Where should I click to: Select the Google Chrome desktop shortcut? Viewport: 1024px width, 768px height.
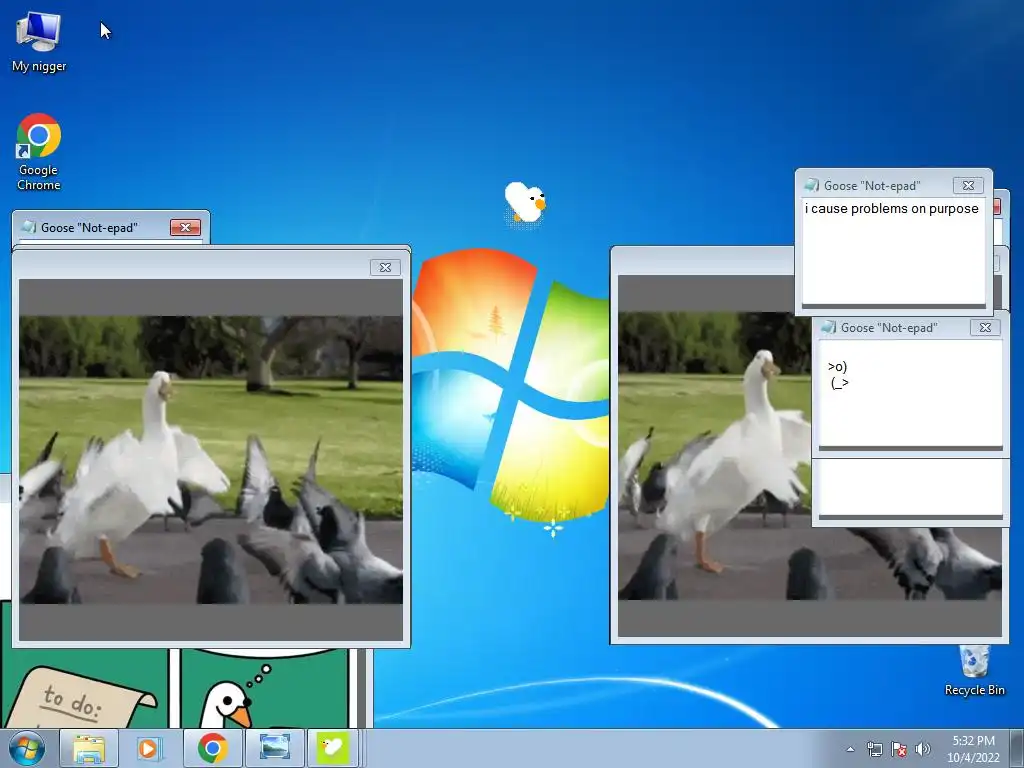39,152
